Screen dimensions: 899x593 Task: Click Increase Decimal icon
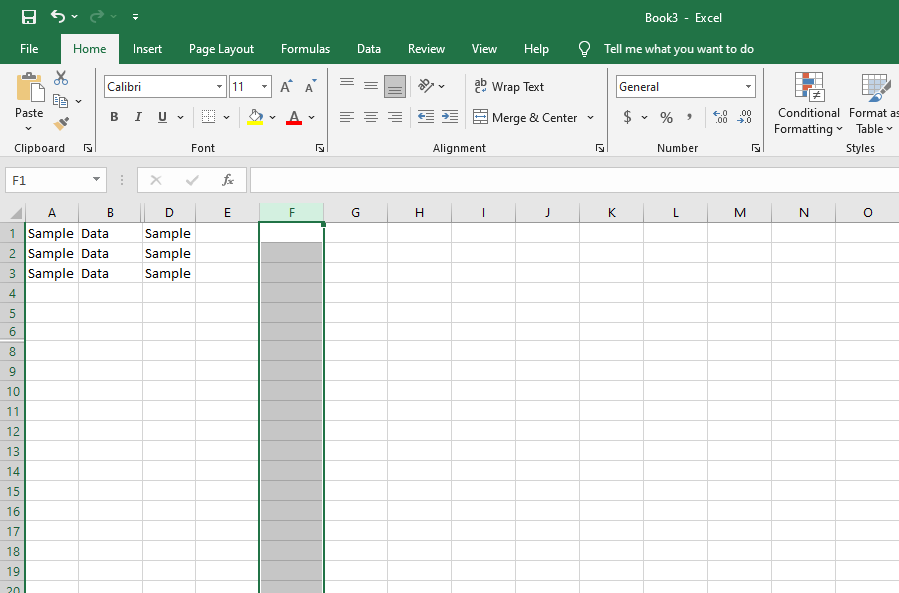(719, 117)
